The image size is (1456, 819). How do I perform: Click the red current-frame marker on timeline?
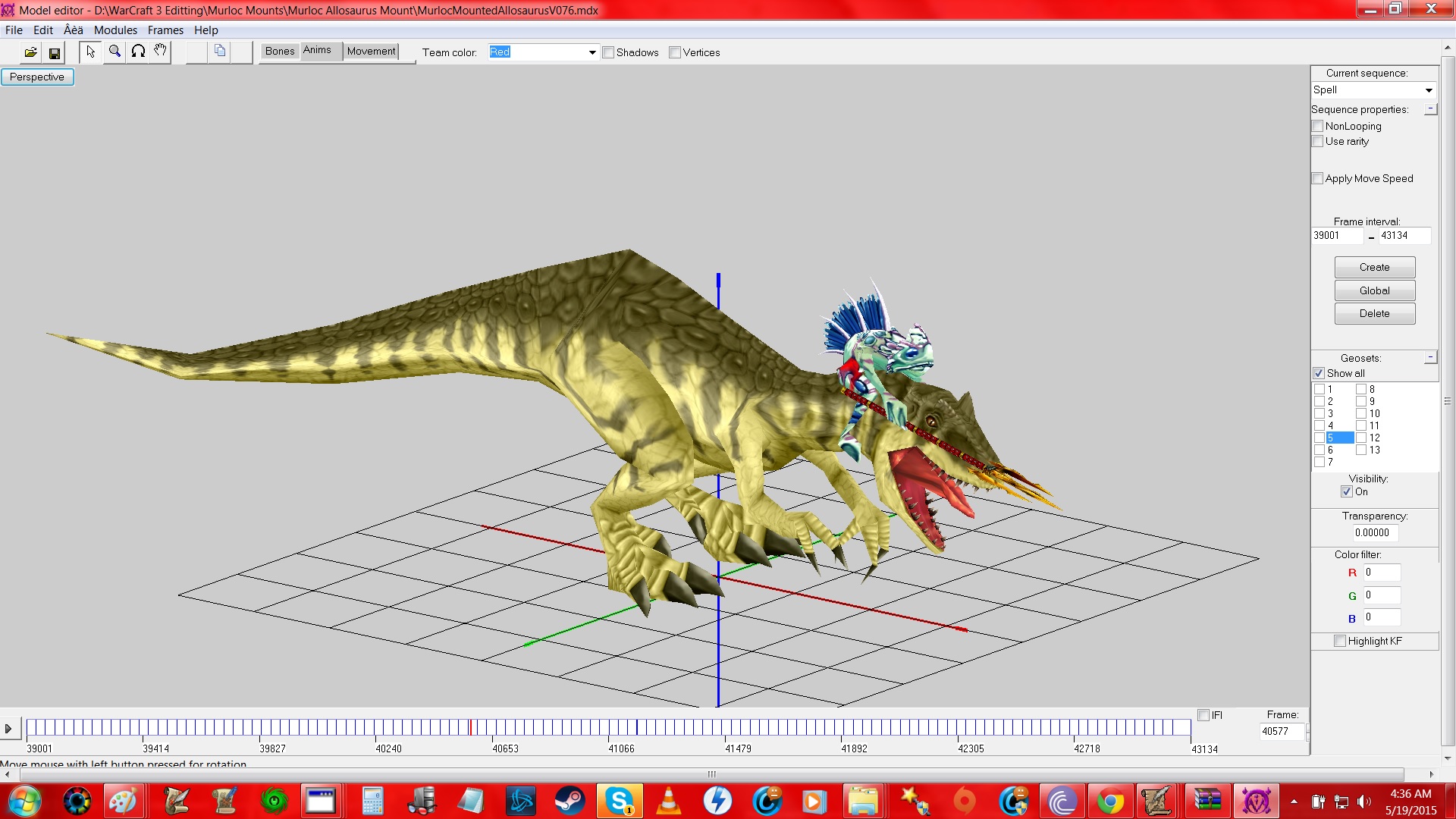(470, 728)
